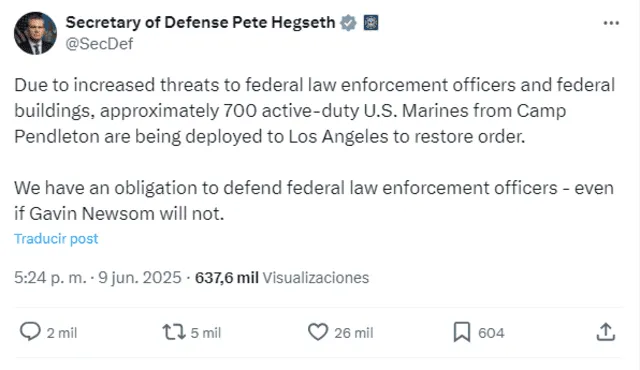This screenshot has width=640, height=370.
Task: Open the reply speech-bubble icon
Action: point(30,332)
